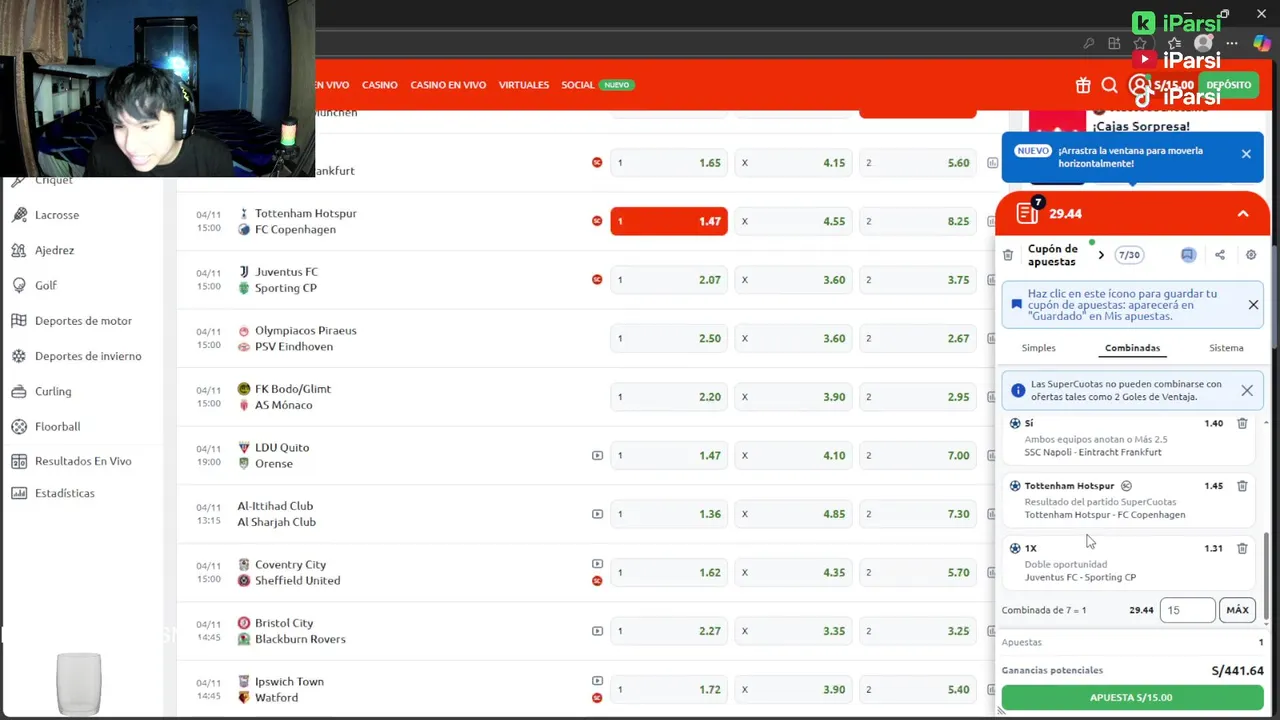The width and height of the screenshot is (1280, 720).
Task: Switch to the Sistema tab
Action: [1226, 348]
